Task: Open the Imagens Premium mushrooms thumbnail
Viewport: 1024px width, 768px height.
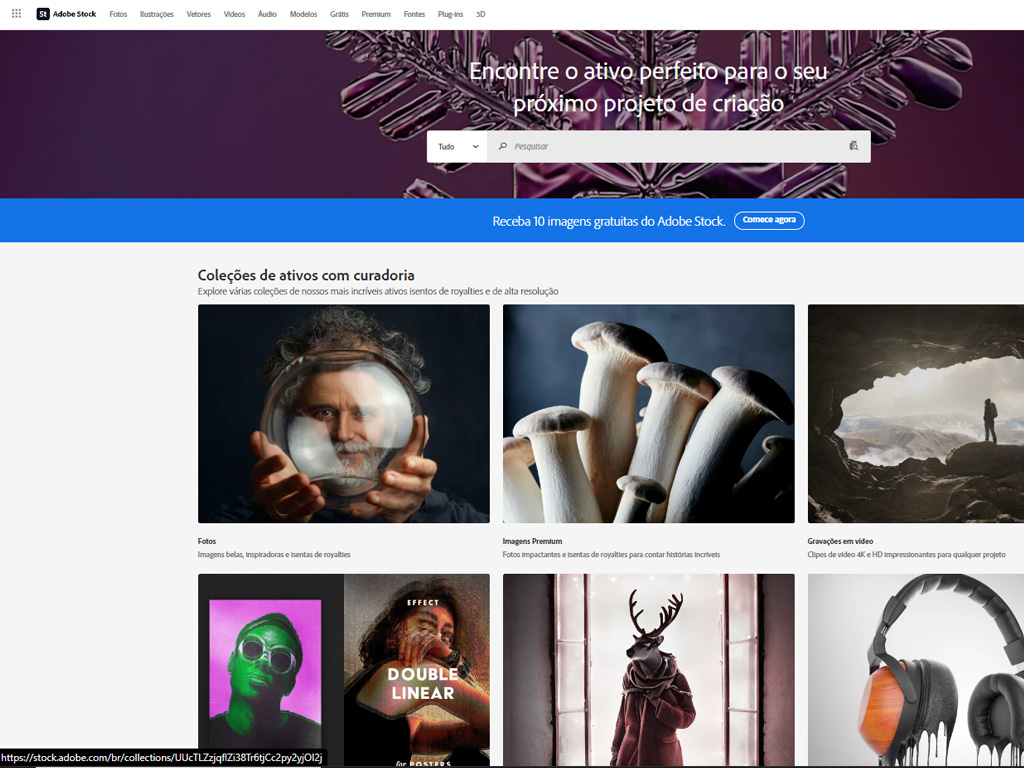Action: [648, 413]
